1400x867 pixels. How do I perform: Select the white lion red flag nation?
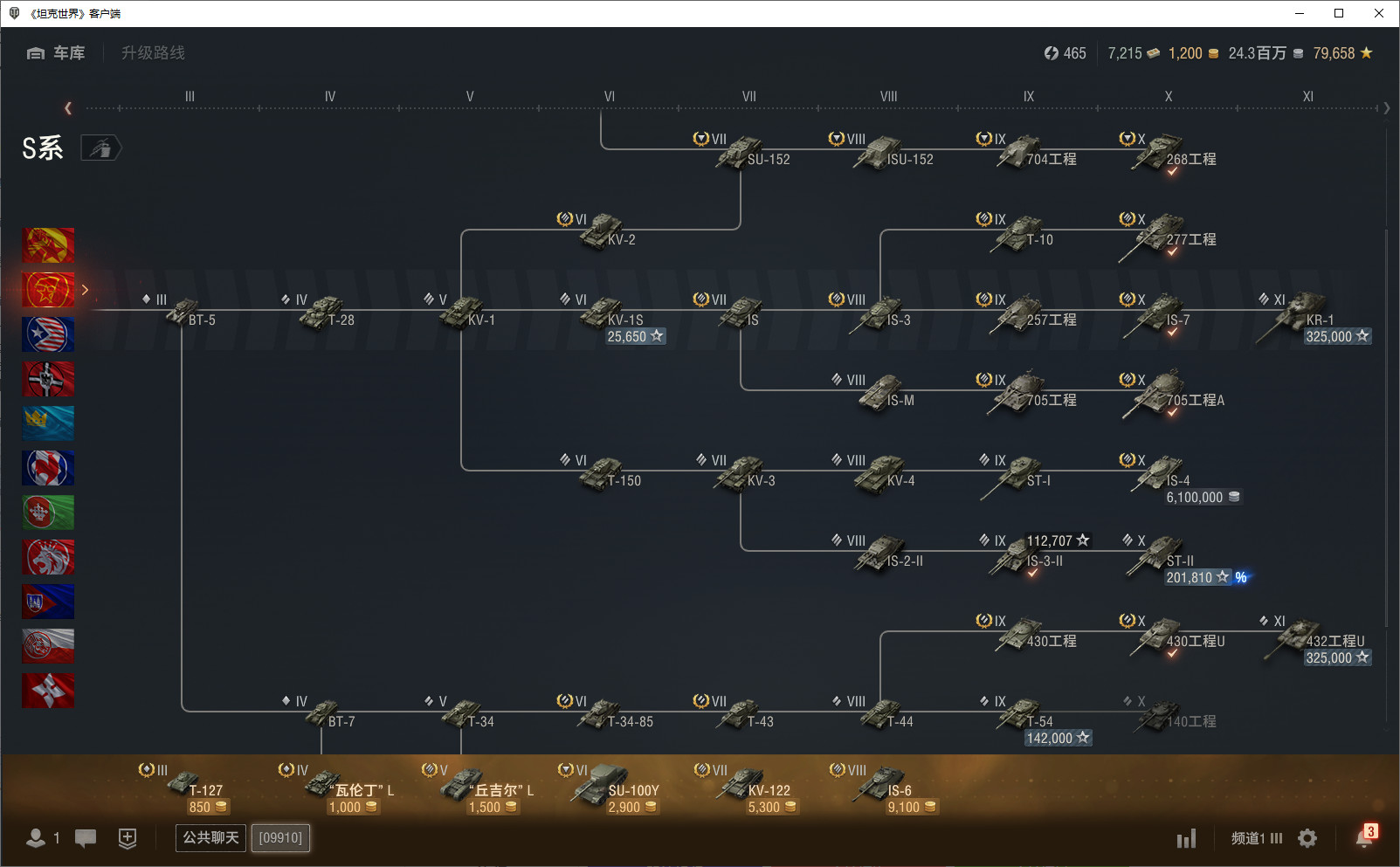pyautogui.click(x=48, y=557)
